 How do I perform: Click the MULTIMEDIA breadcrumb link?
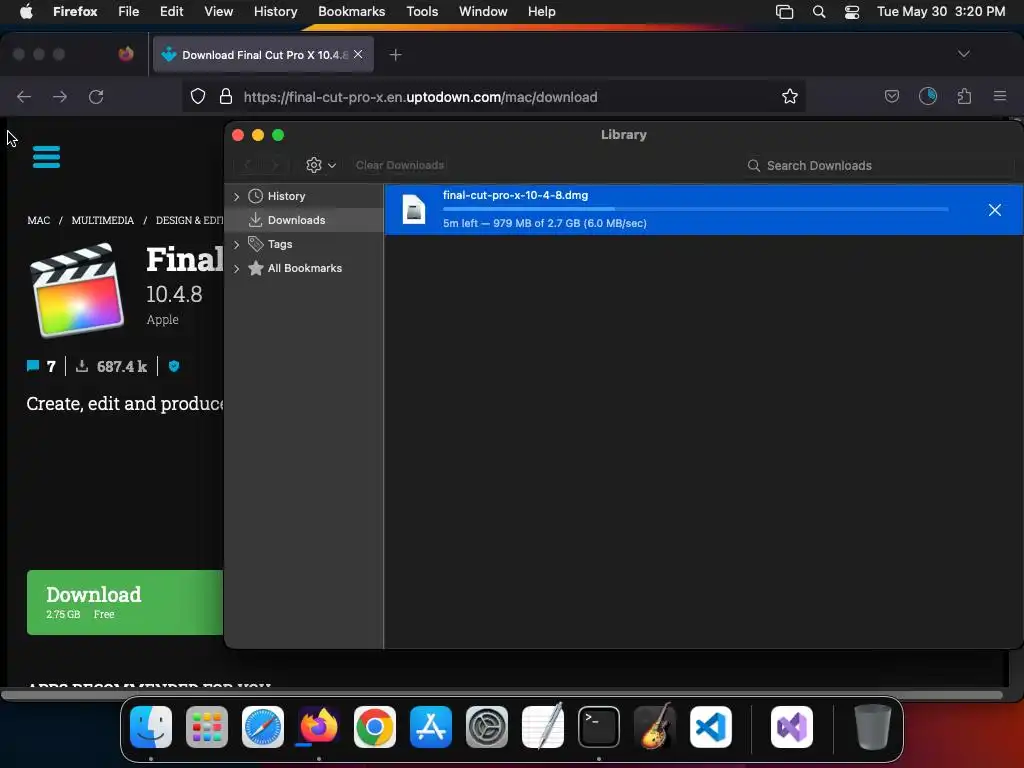(x=103, y=221)
